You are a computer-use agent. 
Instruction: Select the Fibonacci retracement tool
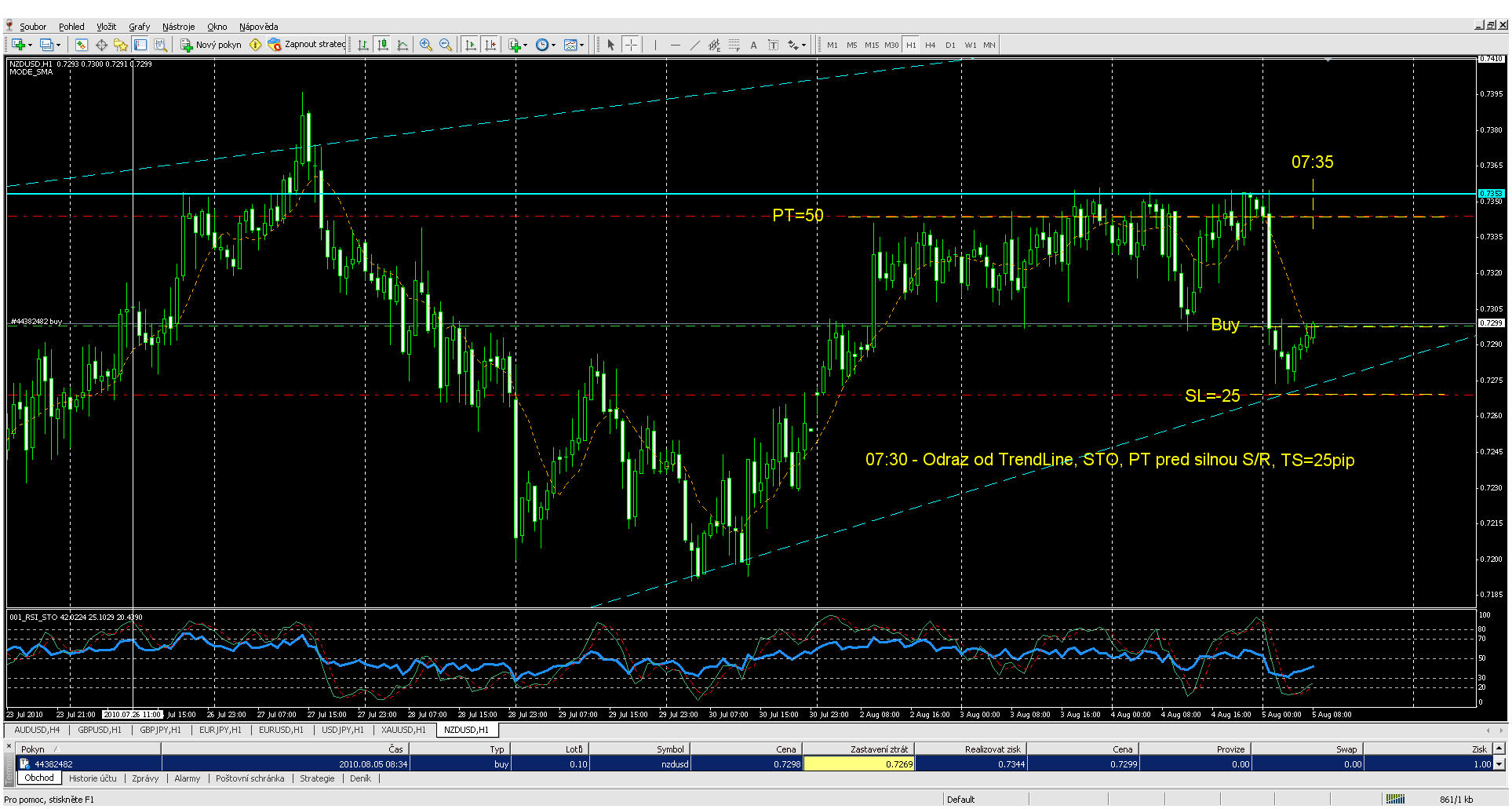pyautogui.click(x=734, y=45)
